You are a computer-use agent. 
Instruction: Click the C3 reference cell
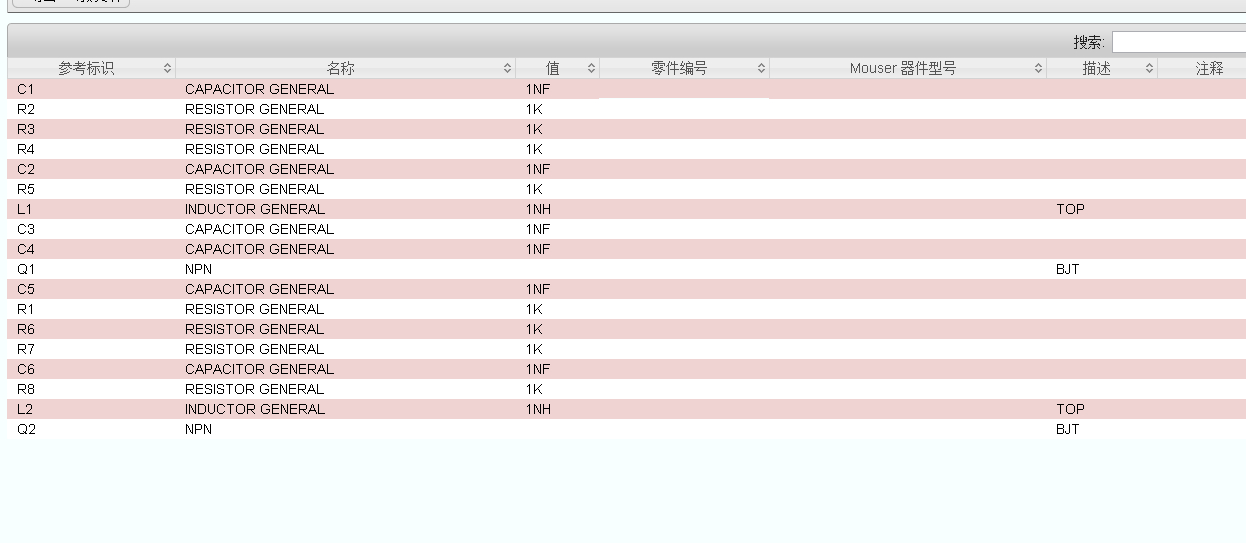coord(26,229)
